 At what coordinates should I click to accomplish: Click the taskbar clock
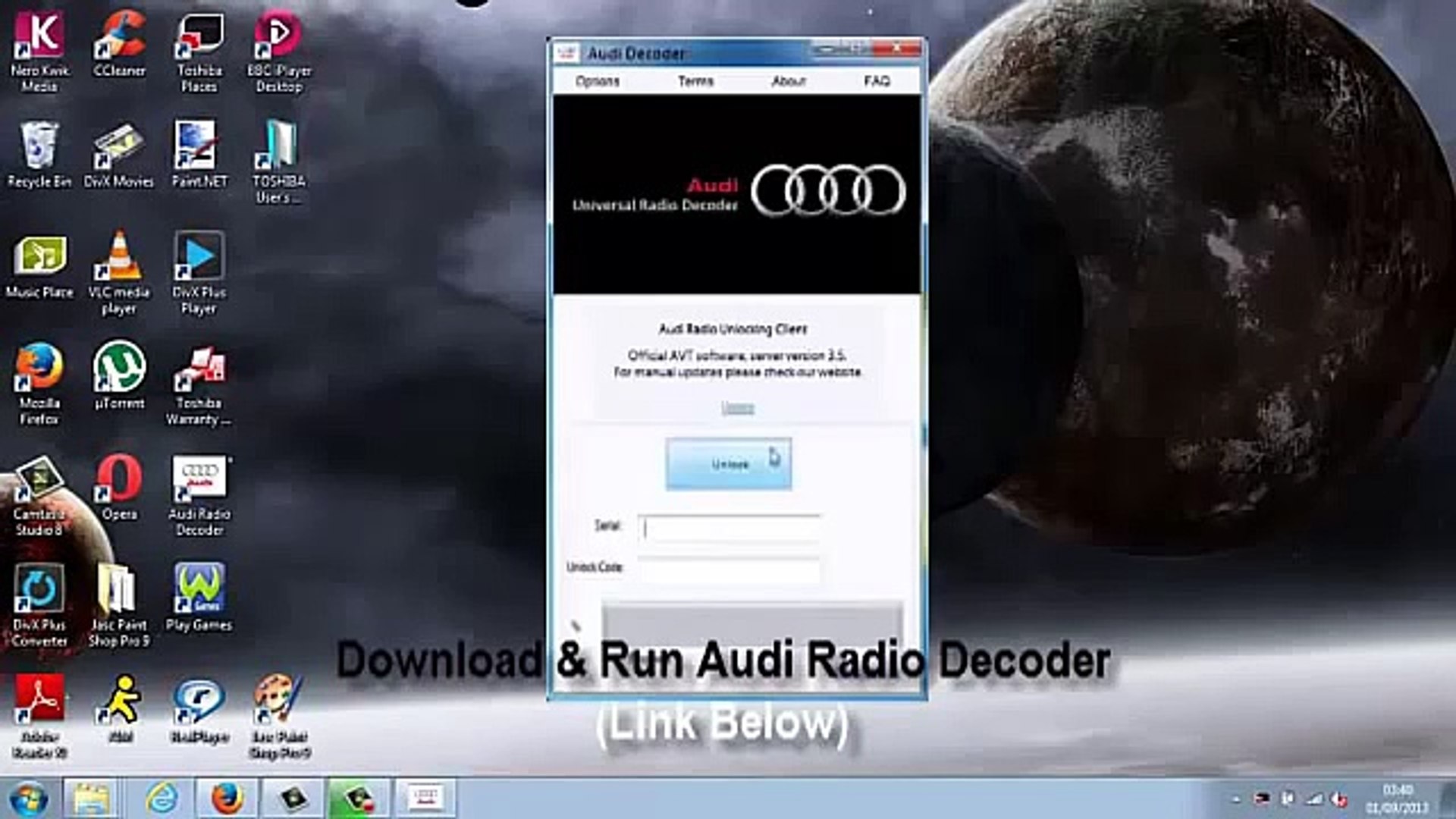point(1396,799)
